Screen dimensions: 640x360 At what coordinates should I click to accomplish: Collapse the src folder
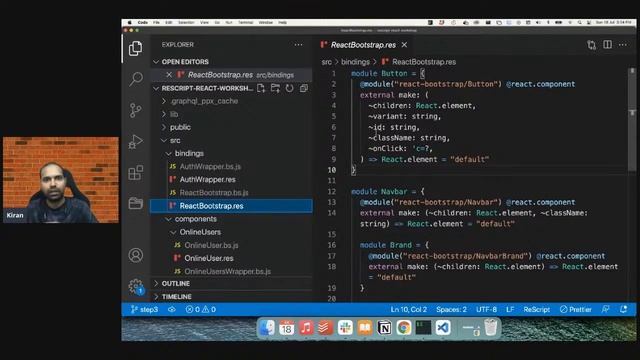pyautogui.click(x=171, y=140)
